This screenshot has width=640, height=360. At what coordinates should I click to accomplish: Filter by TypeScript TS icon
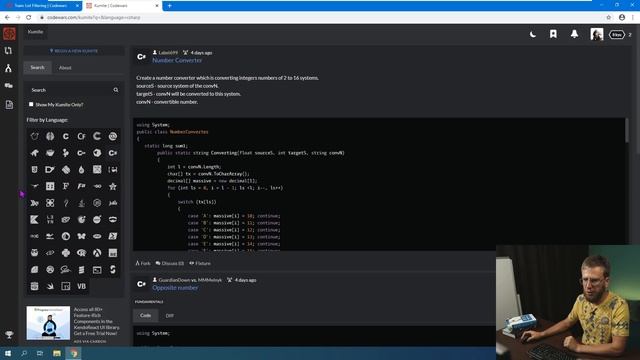(66, 287)
